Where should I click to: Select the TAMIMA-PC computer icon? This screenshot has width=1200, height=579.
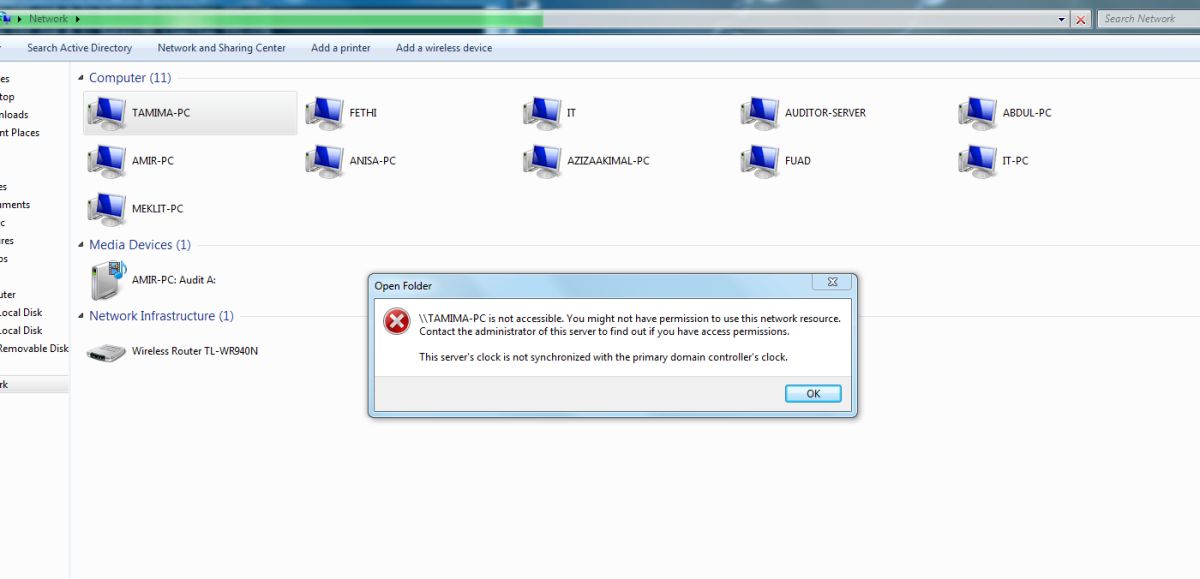click(x=106, y=113)
